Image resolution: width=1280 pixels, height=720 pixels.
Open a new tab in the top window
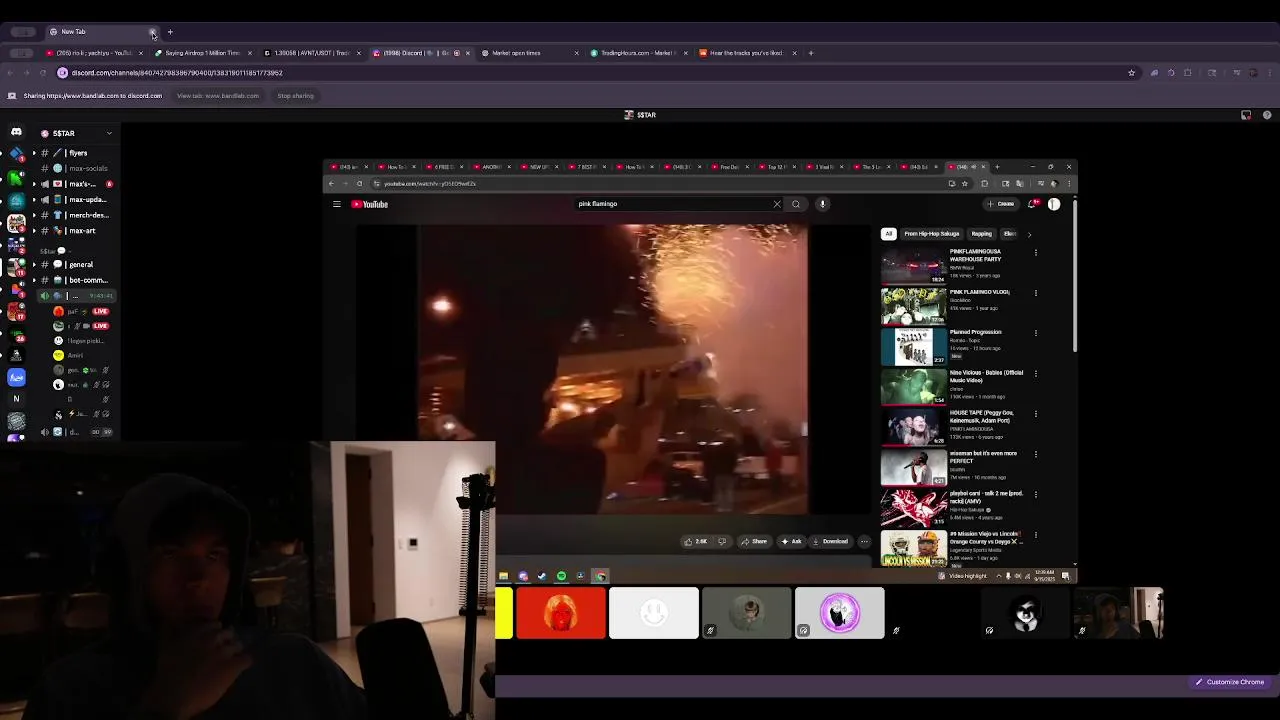point(170,32)
